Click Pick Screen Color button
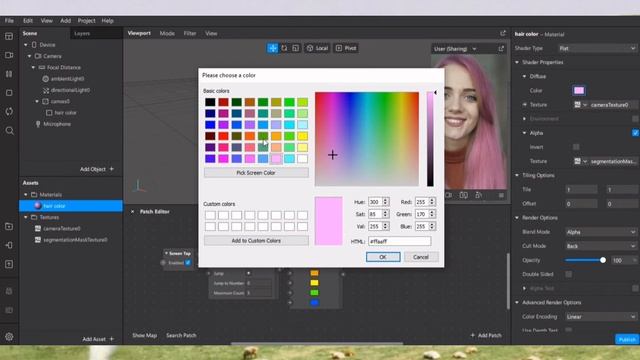 tap(256, 173)
